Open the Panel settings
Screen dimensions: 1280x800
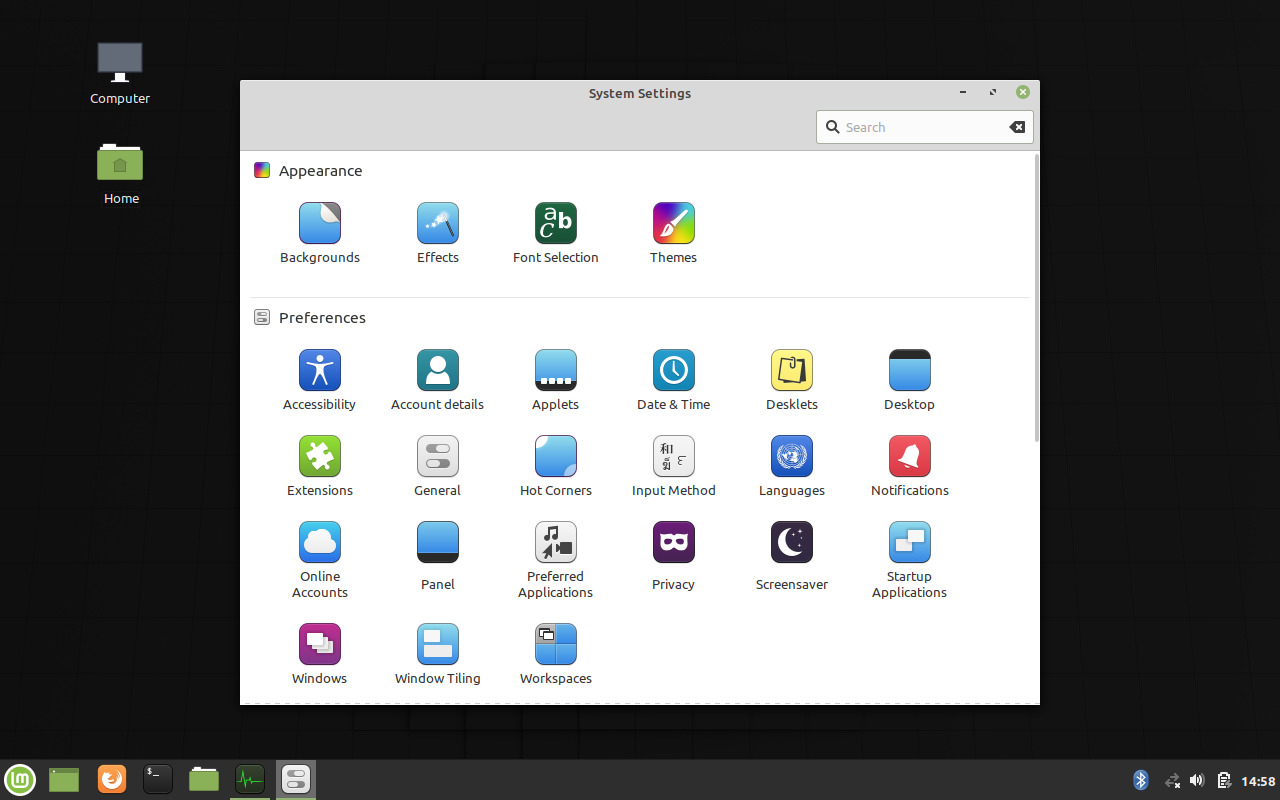(438, 556)
